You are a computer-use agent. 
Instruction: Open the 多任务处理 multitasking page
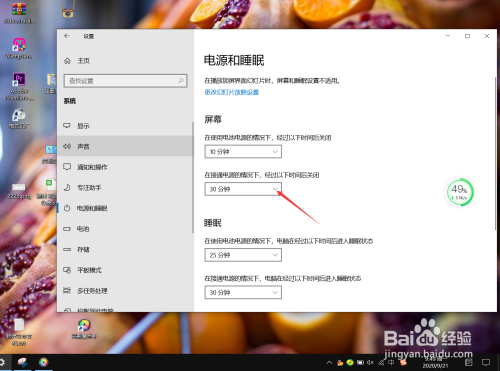coord(125,291)
